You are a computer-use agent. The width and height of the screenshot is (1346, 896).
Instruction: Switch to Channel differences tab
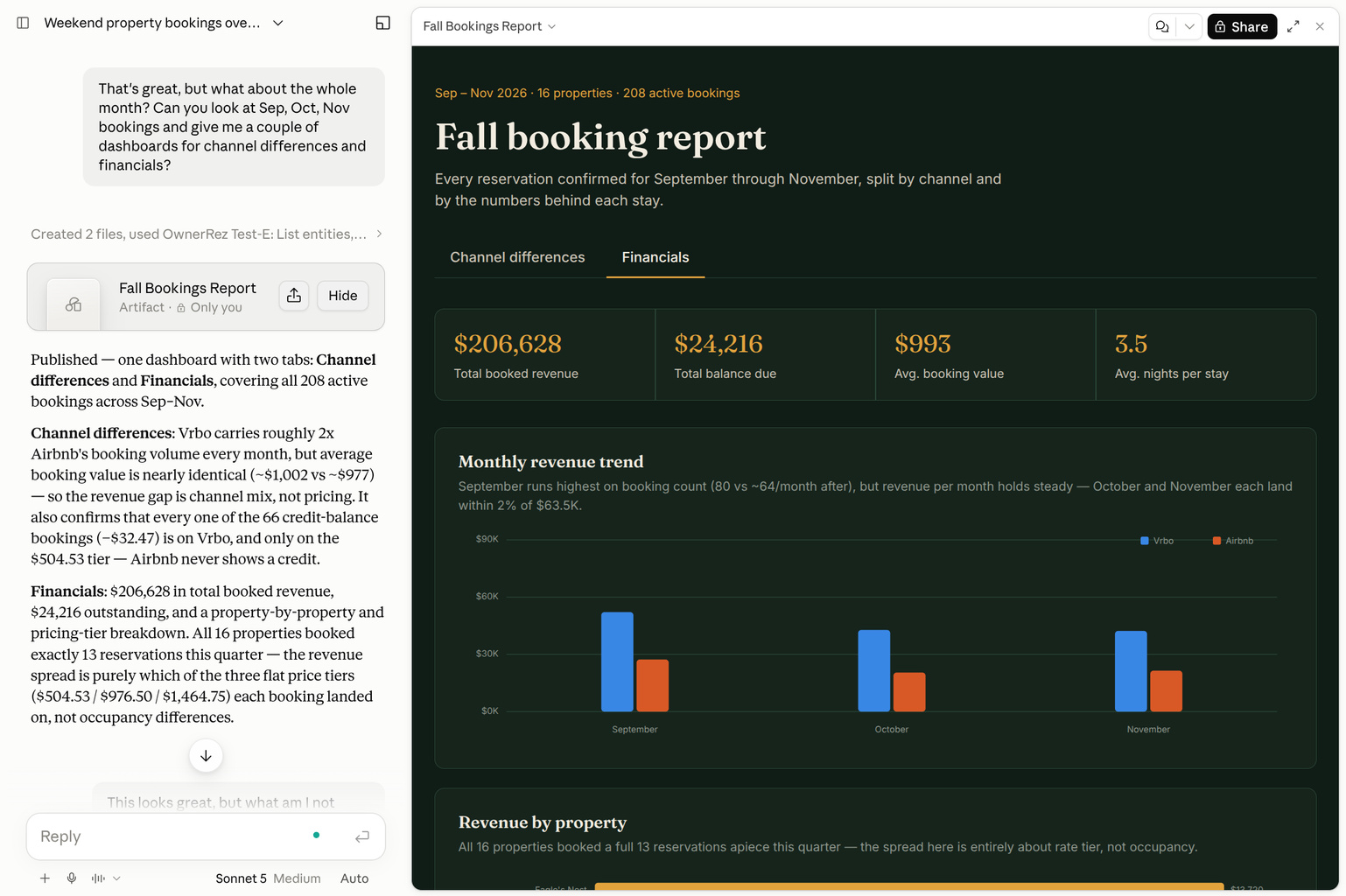click(517, 257)
